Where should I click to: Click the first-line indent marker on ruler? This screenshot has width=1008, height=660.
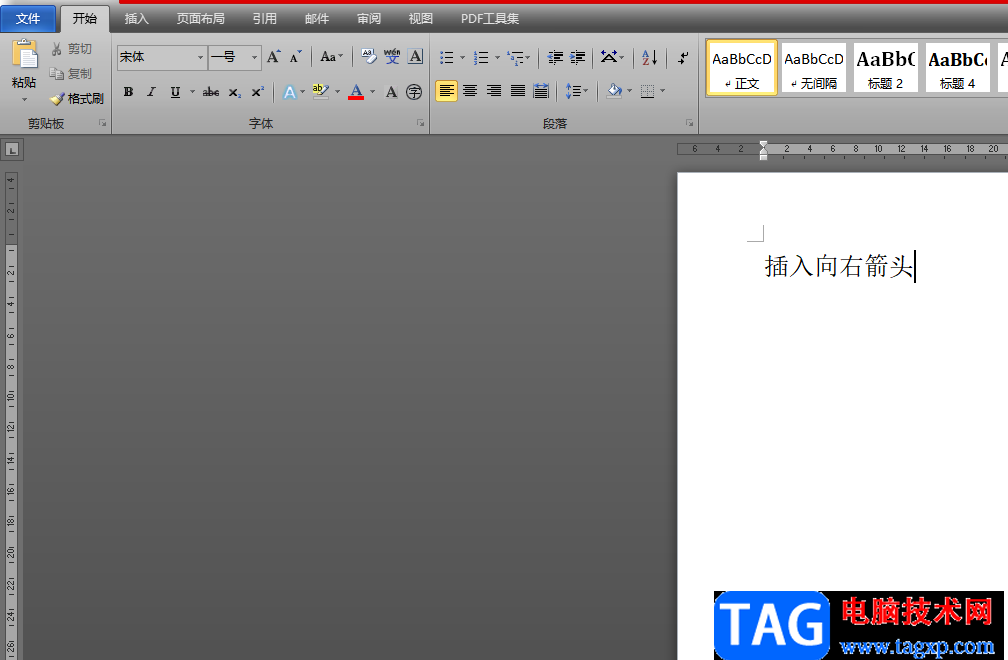(x=763, y=146)
